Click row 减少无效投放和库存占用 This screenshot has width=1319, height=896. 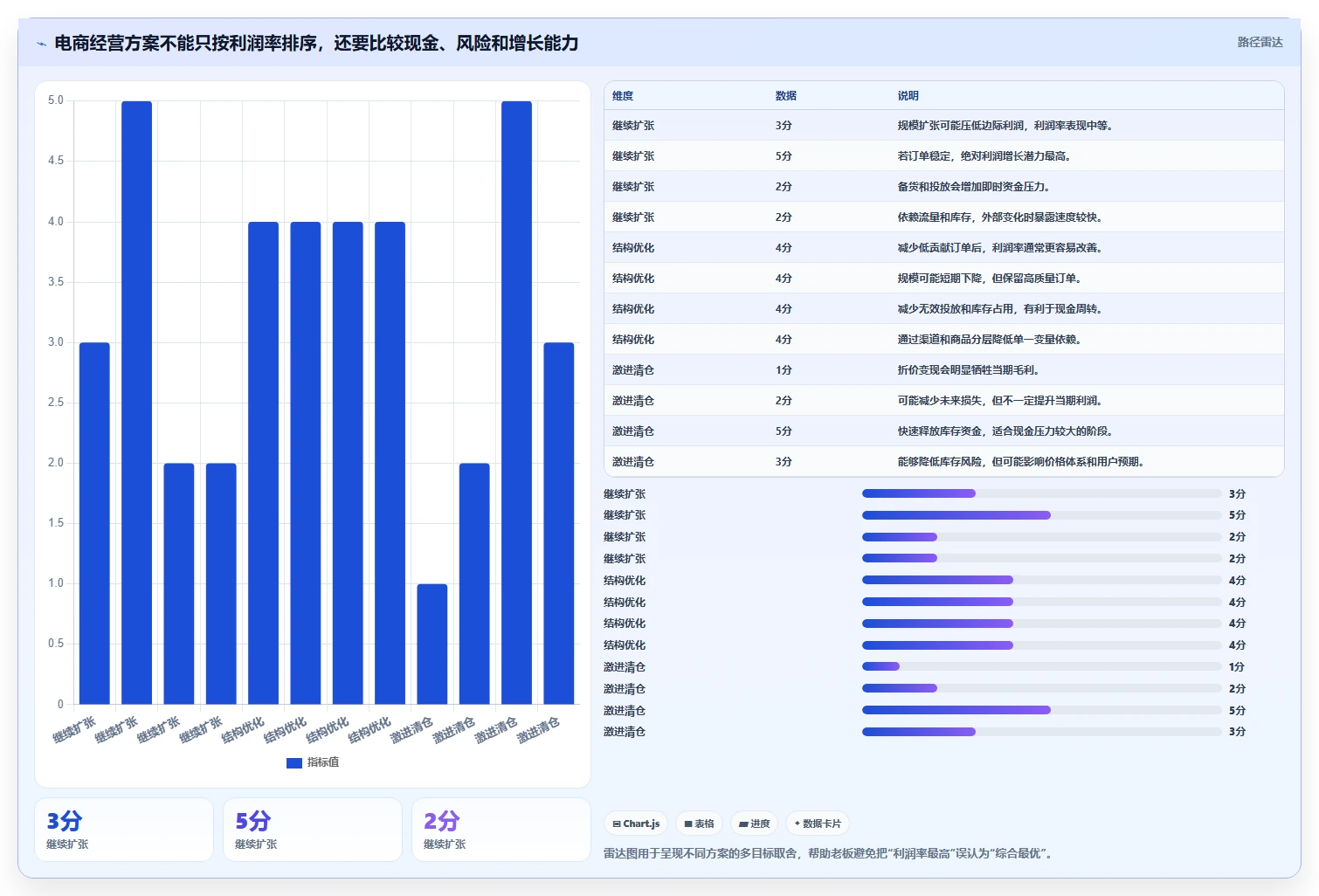(x=943, y=309)
